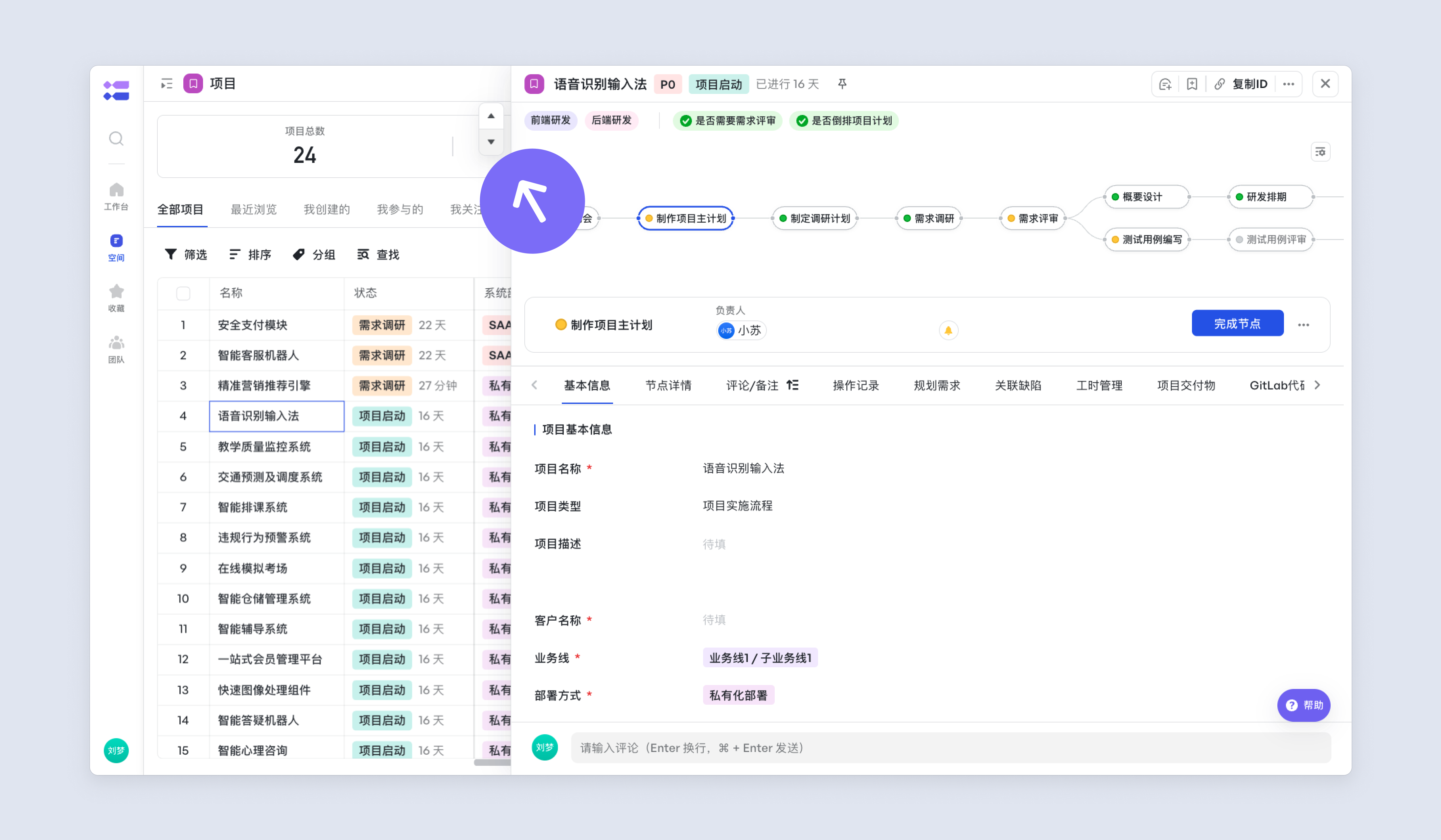The height and width of the screenshot is (840, 1441).
Task: Open more actions beside 完成节点
Action: pos(1303,324)
